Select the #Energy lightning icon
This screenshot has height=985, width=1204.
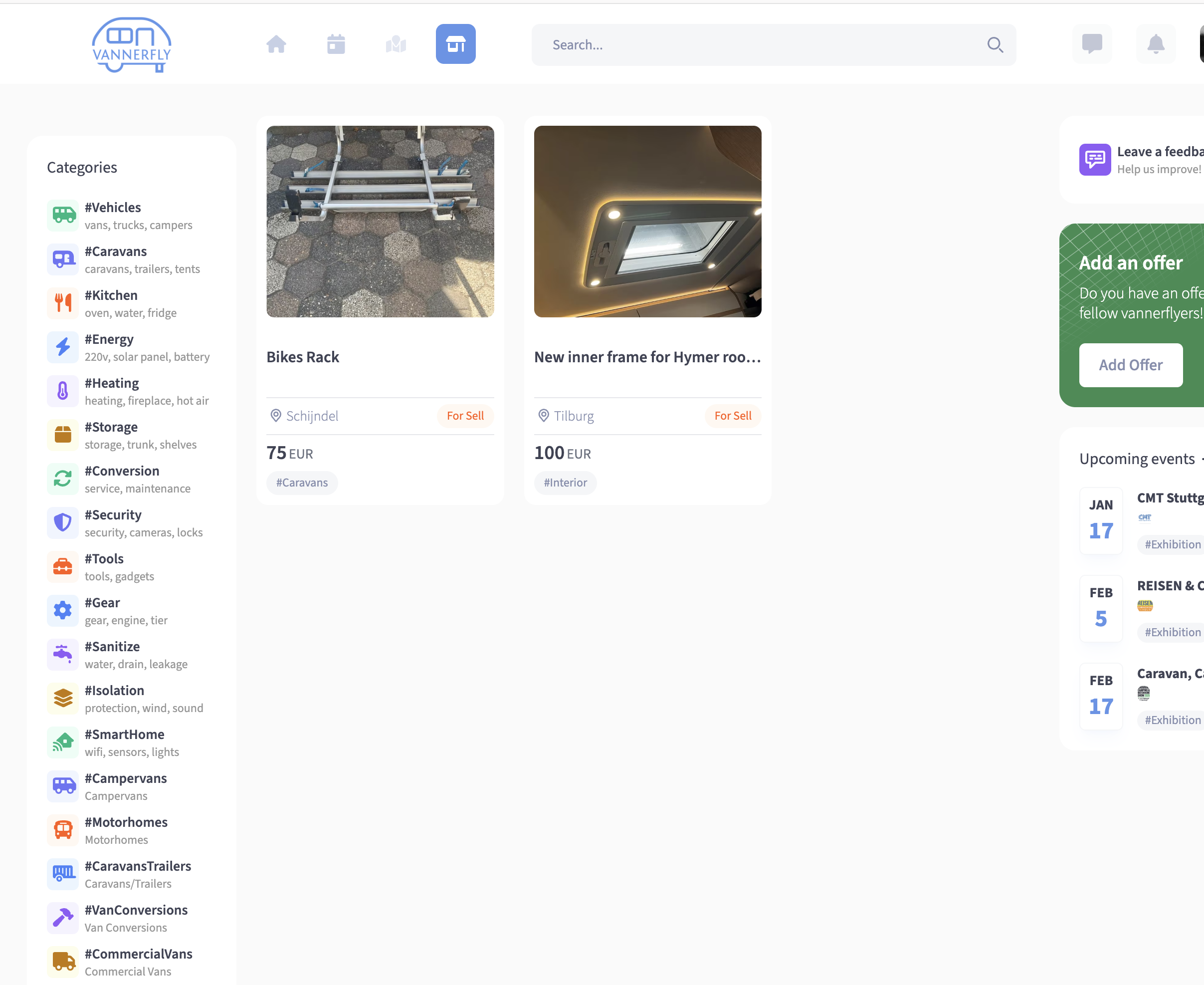62,347
